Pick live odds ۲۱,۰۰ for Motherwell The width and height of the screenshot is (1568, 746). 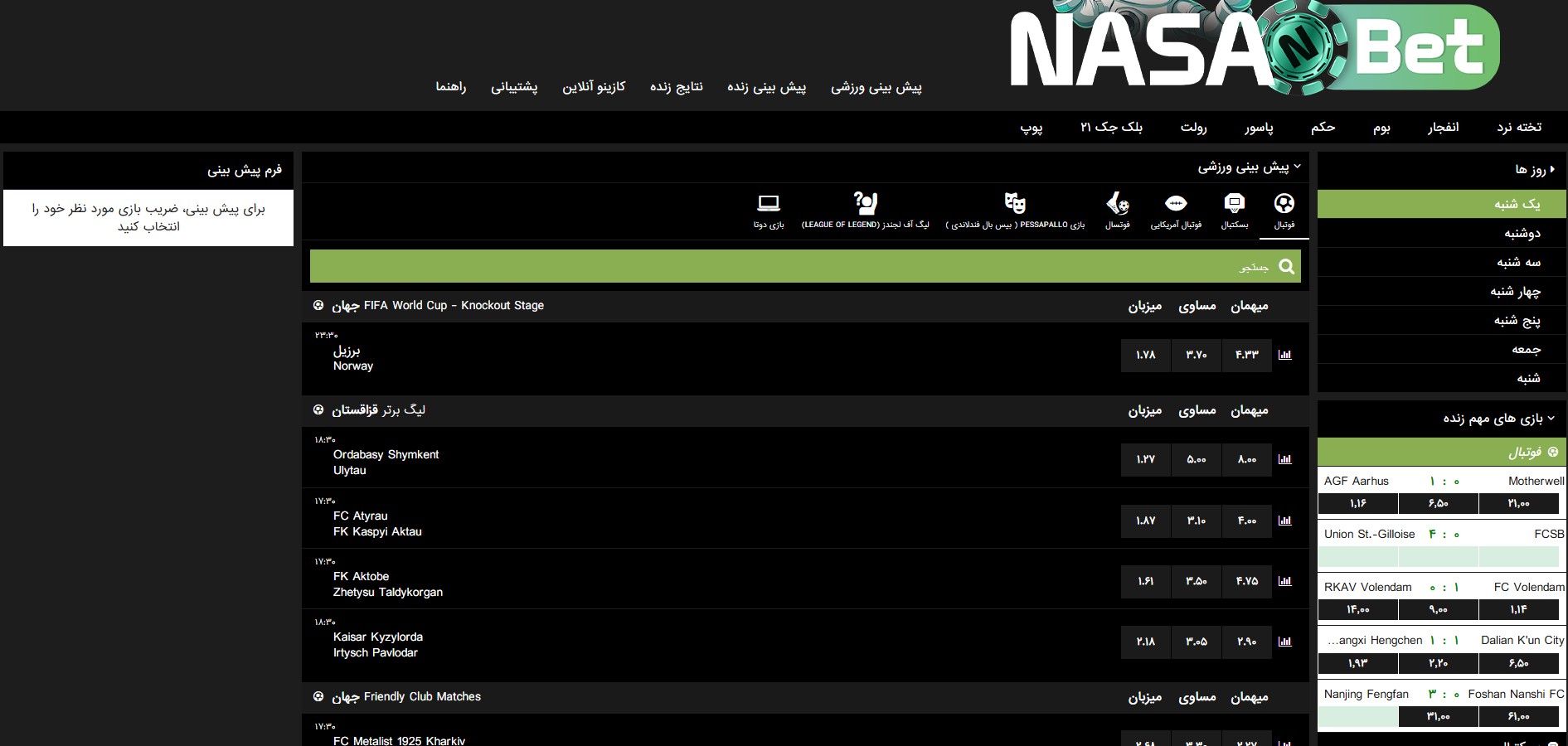pyautogui.click(x=1518, y=503)
